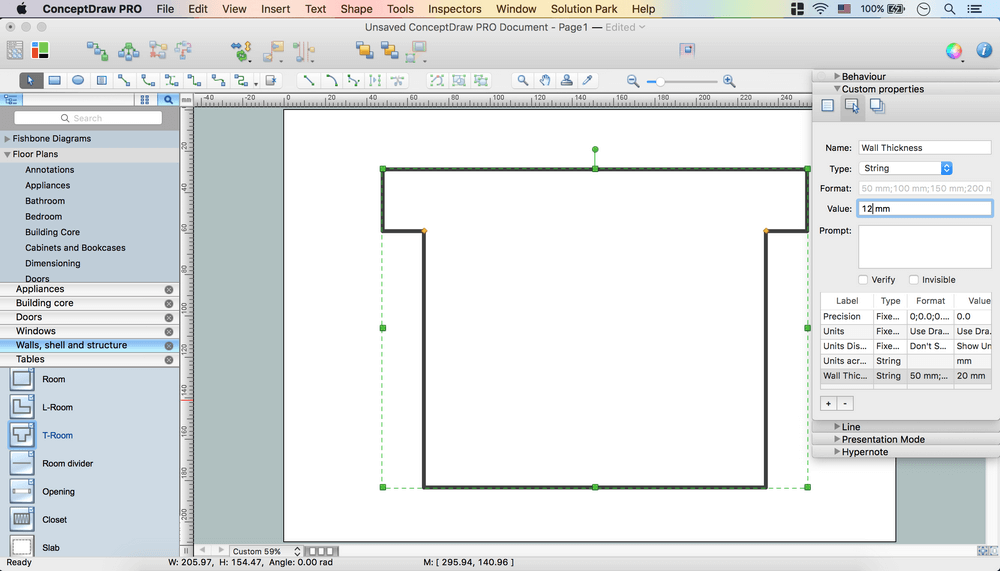This screenshot has width=1000, height=571.
Task: Click the property Name field
Action: click(x=925, y=147)
